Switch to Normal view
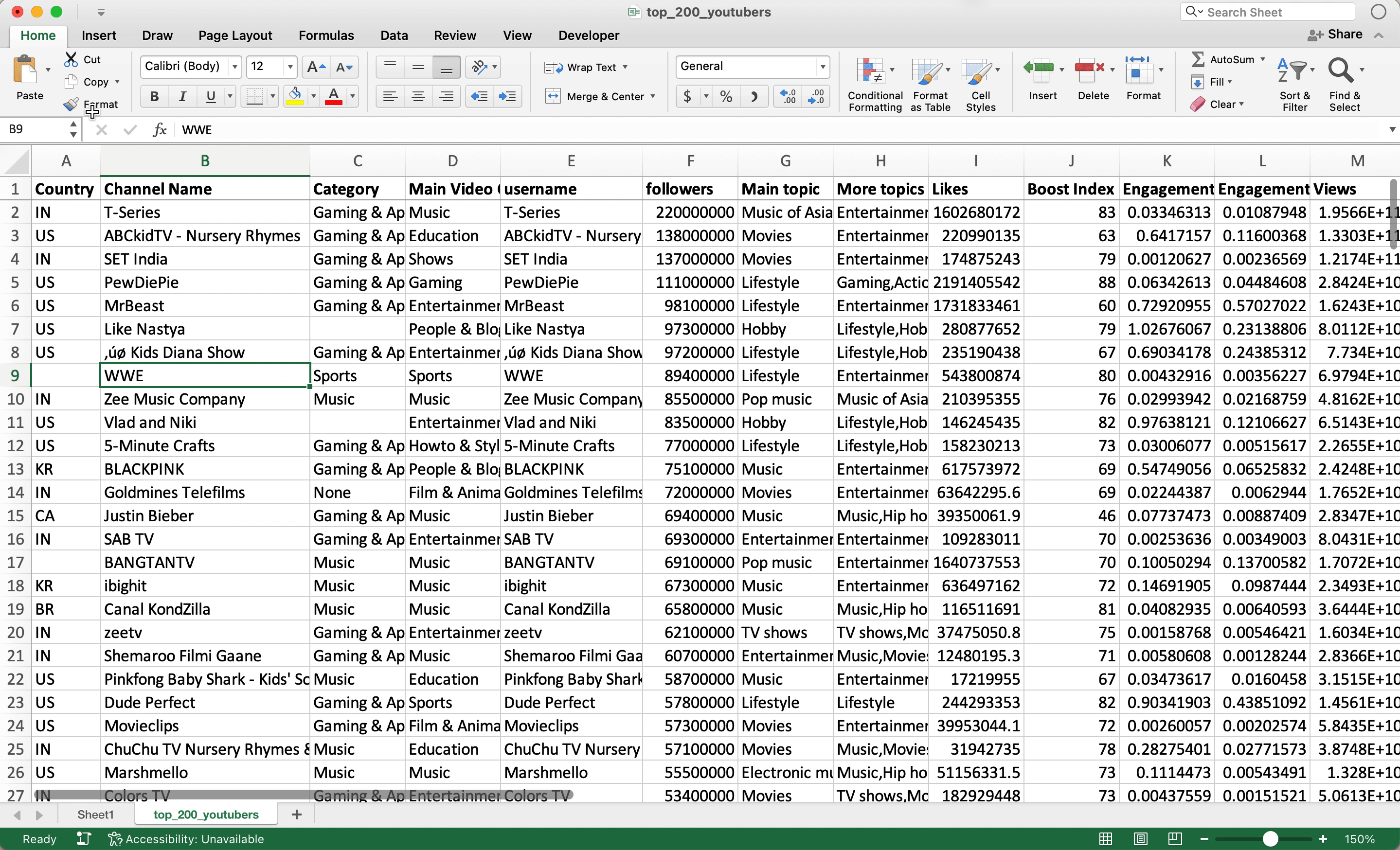Image resolution: width=1400 pixels, height=850 pixels. (x=1105, y=839)
